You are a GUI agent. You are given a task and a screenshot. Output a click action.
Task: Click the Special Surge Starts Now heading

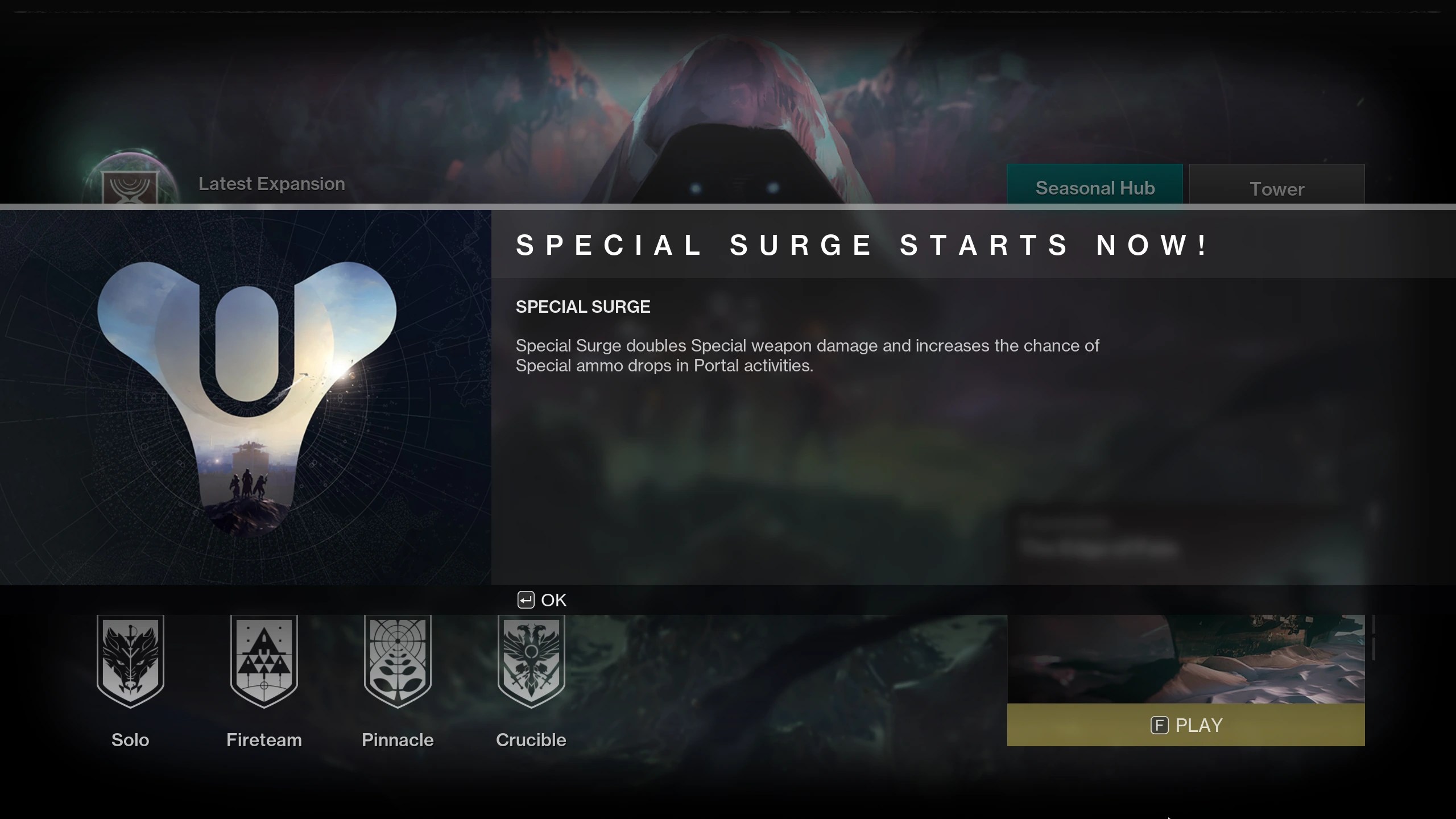point(862,245)
